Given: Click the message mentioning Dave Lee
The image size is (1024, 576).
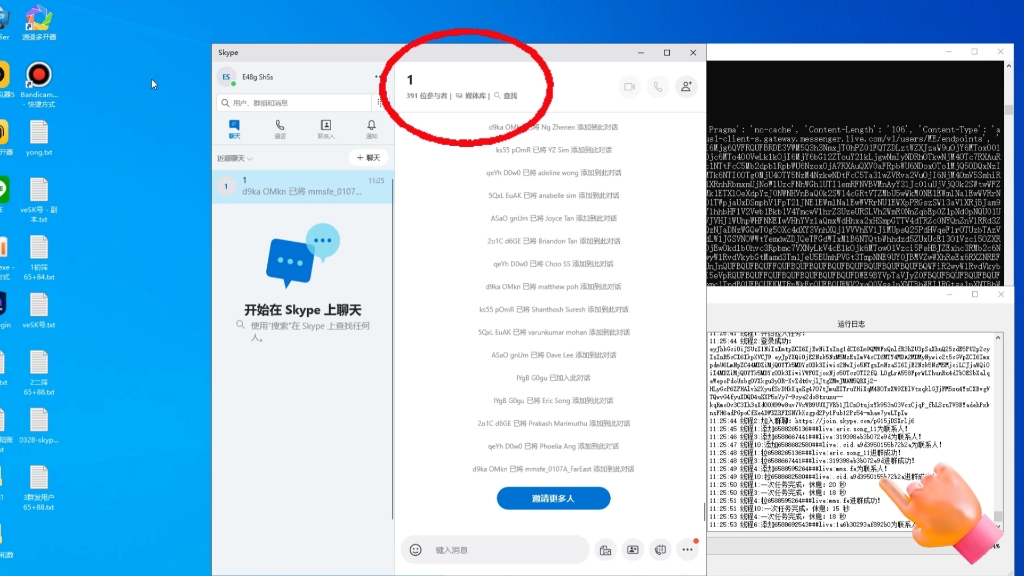Looking at the screenshot, I should point(553,355).
